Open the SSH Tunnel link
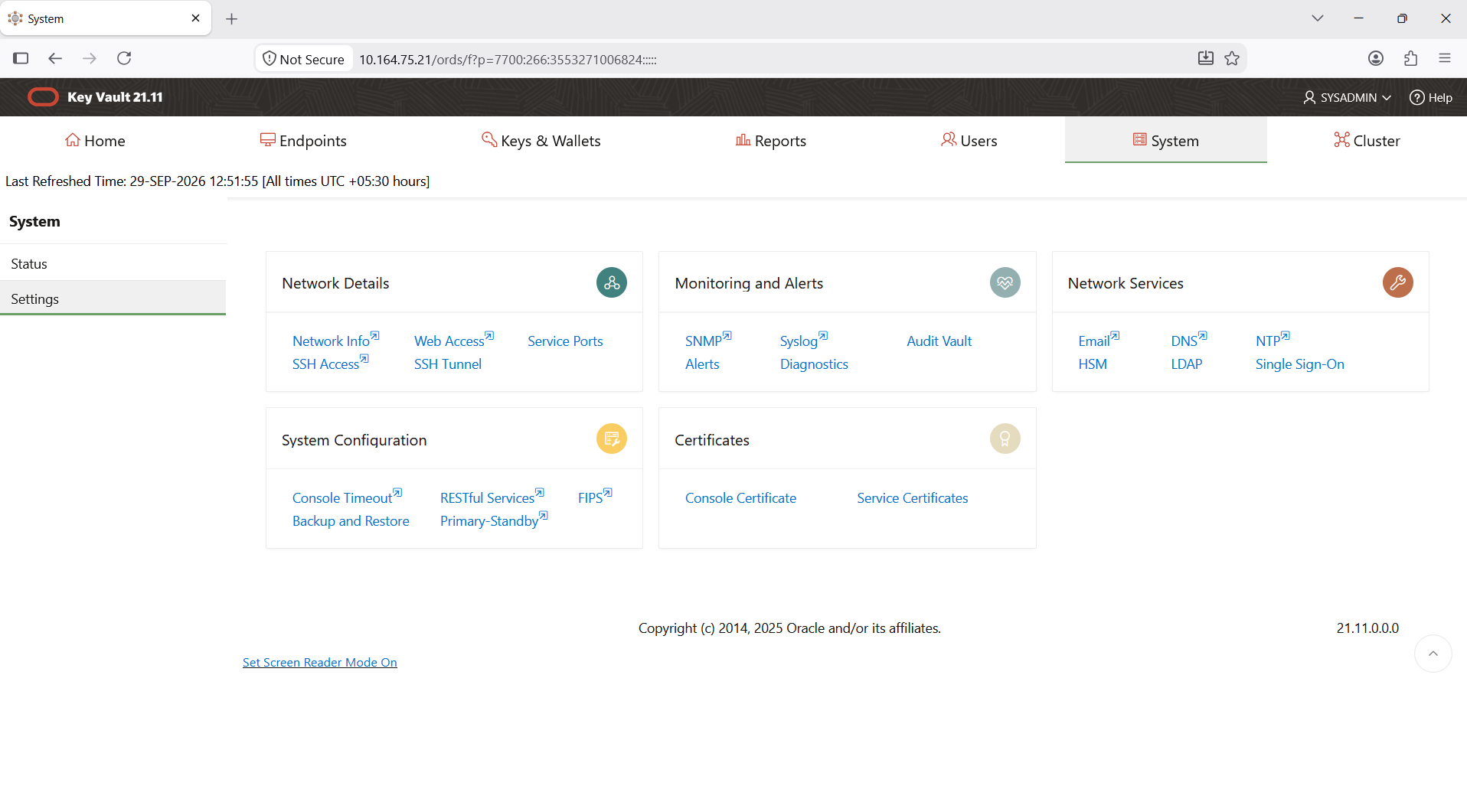Viewport: 1467px width, 812px height. [448, 364]
